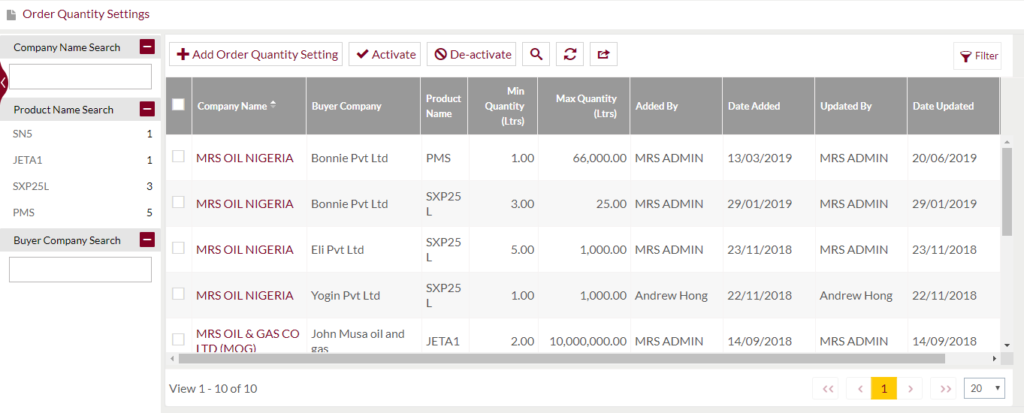The width and height of the screenshot is (1024, 413).
Task: Focus the Company Name Search input field
Action: (80, 76)
